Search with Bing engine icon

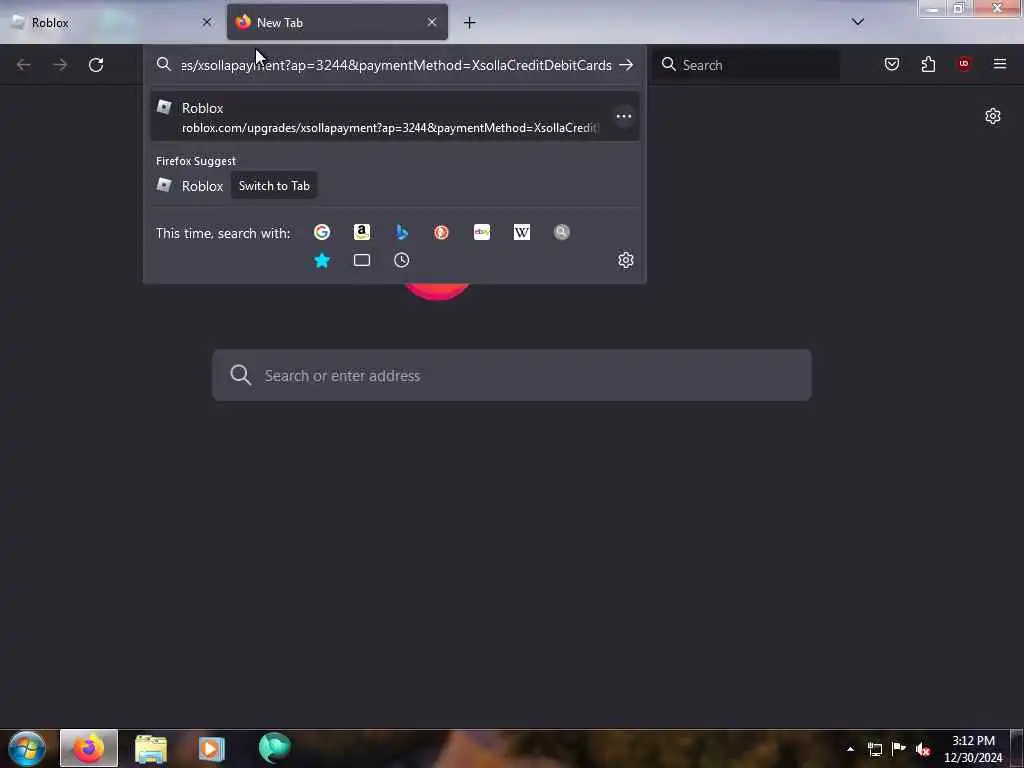[x=402, y=232]
